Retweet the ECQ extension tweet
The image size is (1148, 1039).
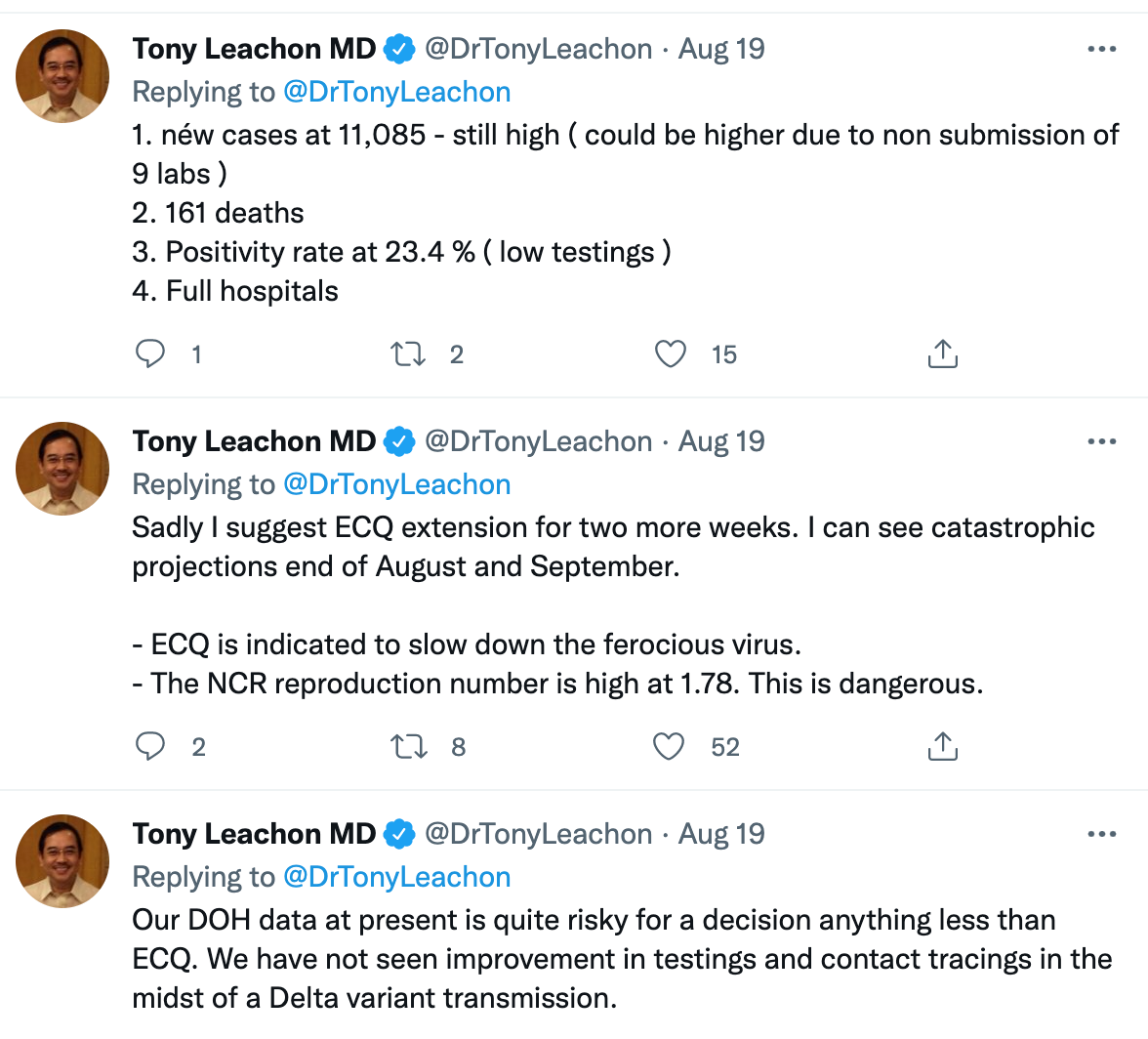point(408,747)
